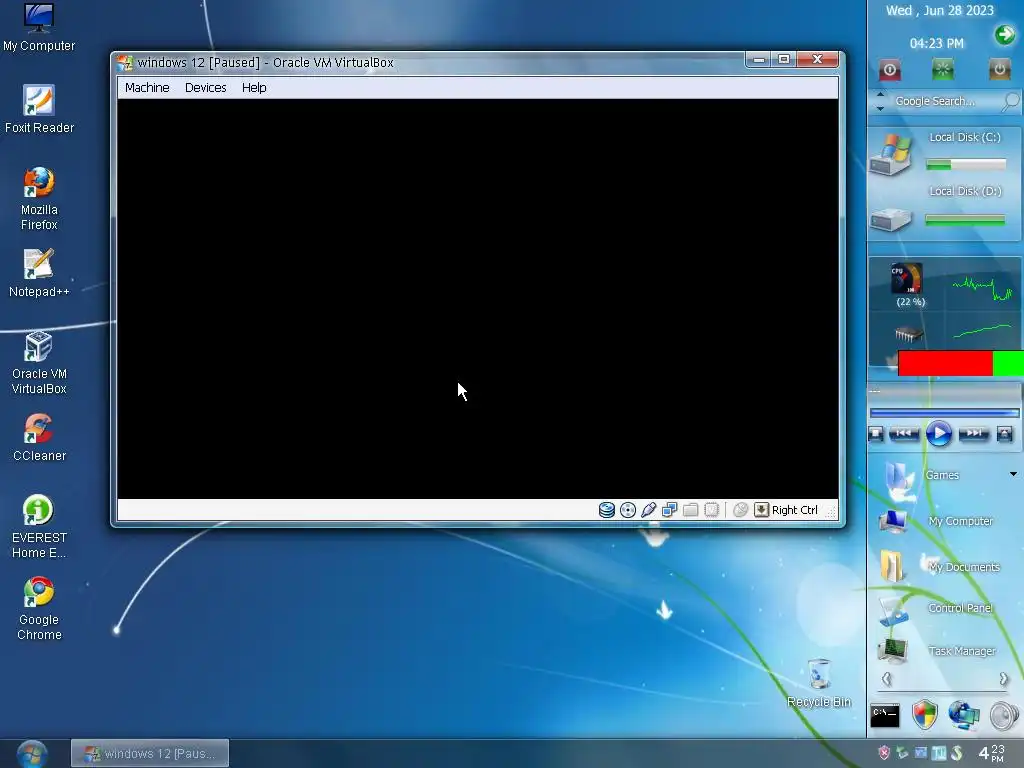This screenshot has width=1024, height=768.
Task: Click the orange power standby button in sidebar
Action: (x=999, y=69)
